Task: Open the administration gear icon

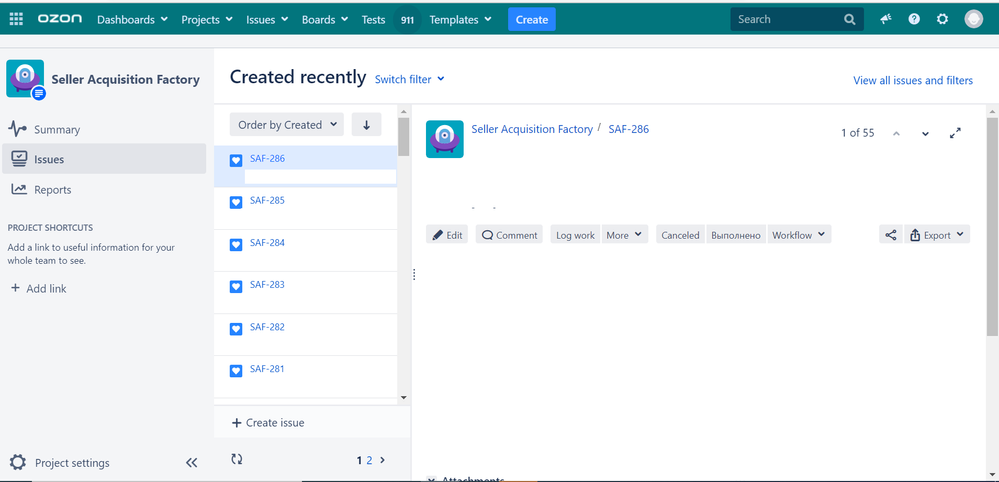Action: (942, 19)
